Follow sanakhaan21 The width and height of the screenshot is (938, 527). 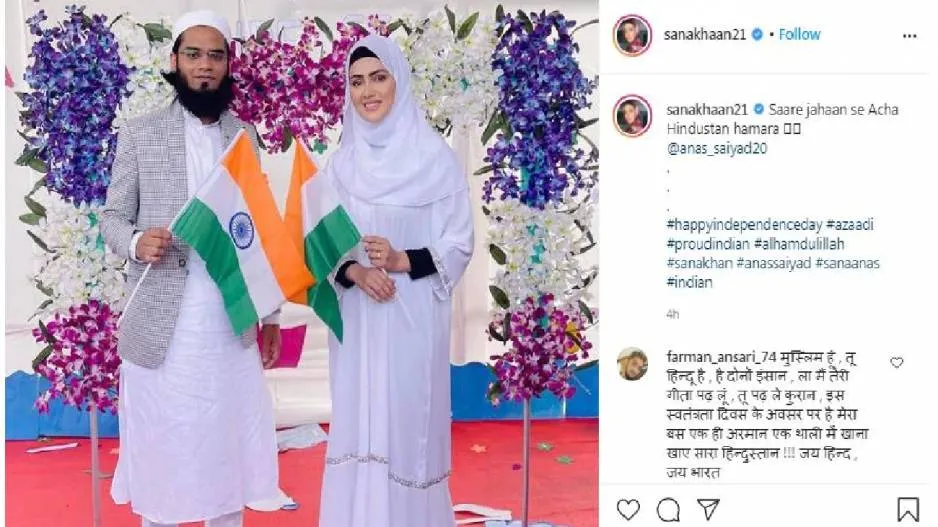[799, 35]
